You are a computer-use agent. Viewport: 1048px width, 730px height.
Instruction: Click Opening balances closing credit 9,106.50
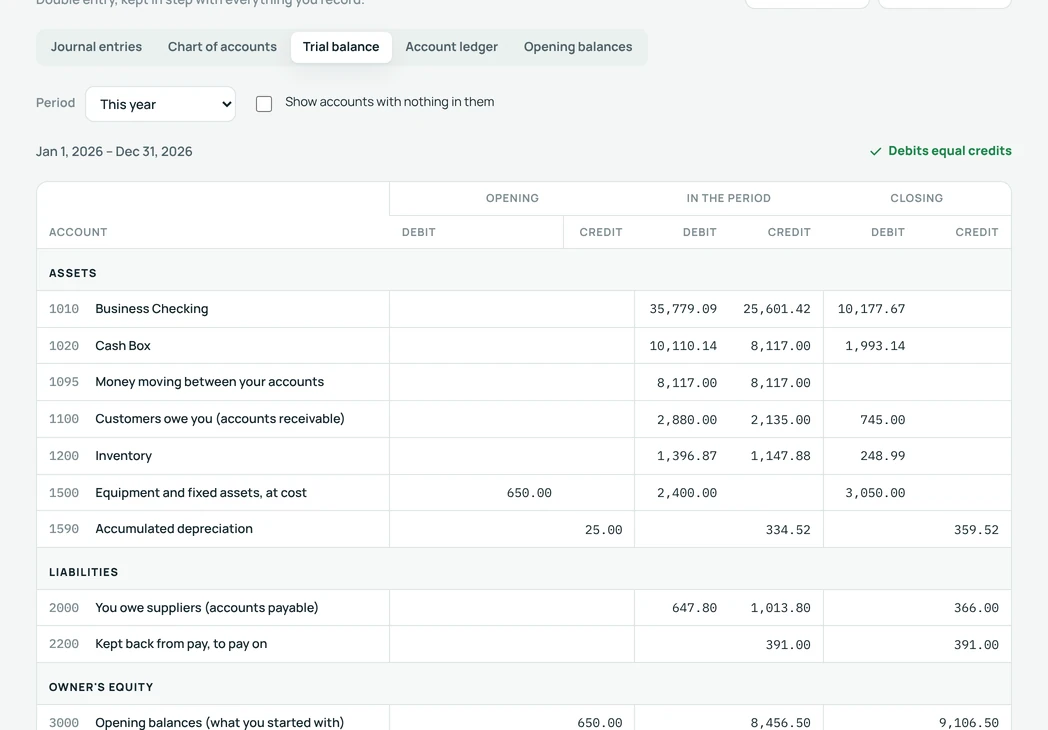point(969,723)
